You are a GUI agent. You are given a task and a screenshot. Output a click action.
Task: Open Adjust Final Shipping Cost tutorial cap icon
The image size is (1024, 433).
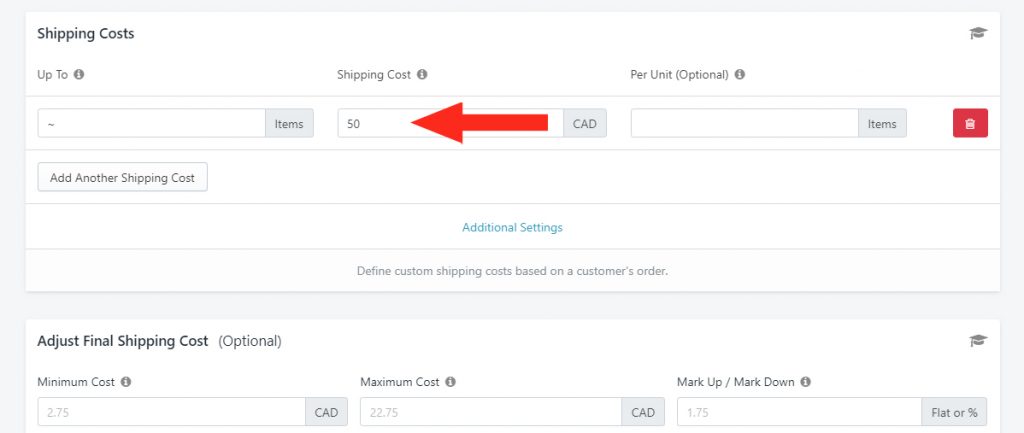978,340
